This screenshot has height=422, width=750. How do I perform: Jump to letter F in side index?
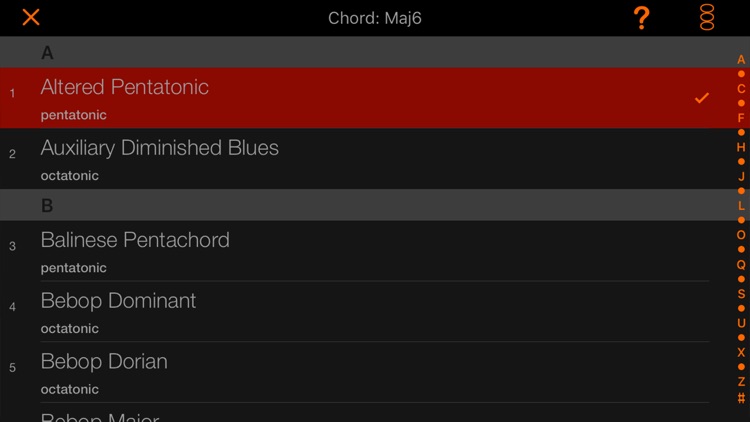[741, 118]
